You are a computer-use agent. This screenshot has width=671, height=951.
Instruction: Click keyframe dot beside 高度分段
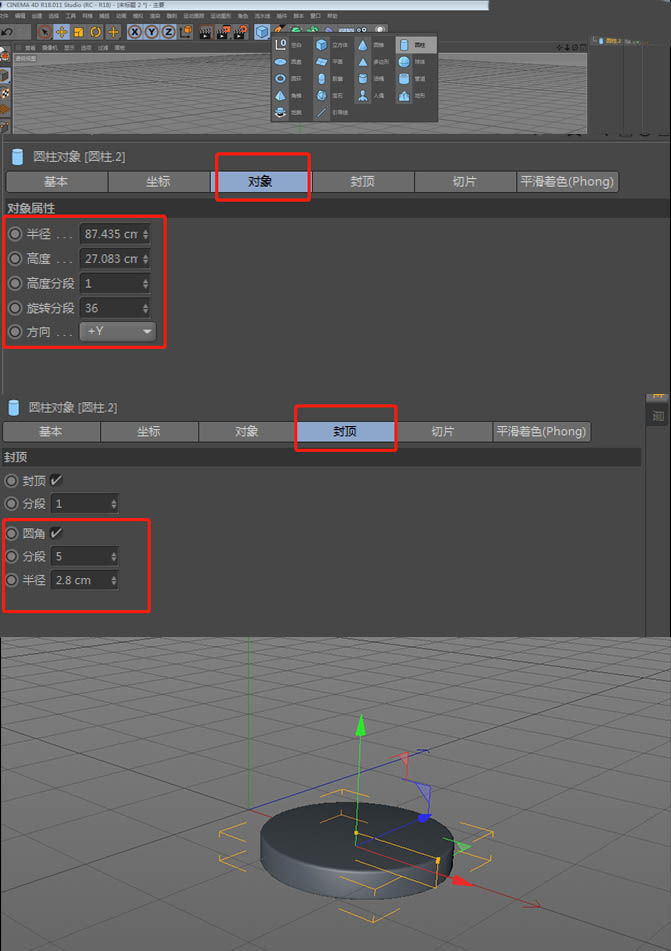point(15,283)
